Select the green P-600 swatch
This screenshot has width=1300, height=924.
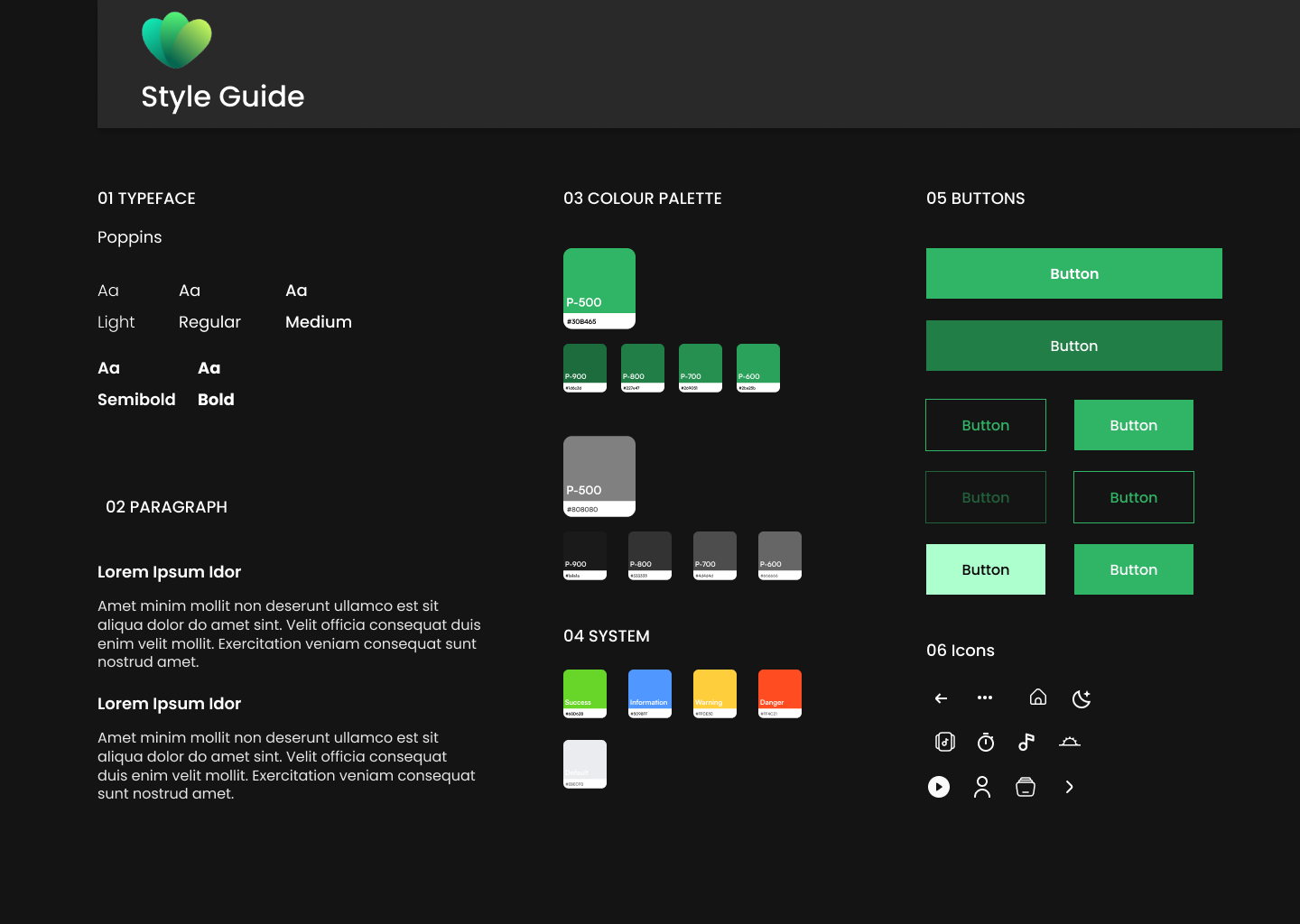point(758,368)
